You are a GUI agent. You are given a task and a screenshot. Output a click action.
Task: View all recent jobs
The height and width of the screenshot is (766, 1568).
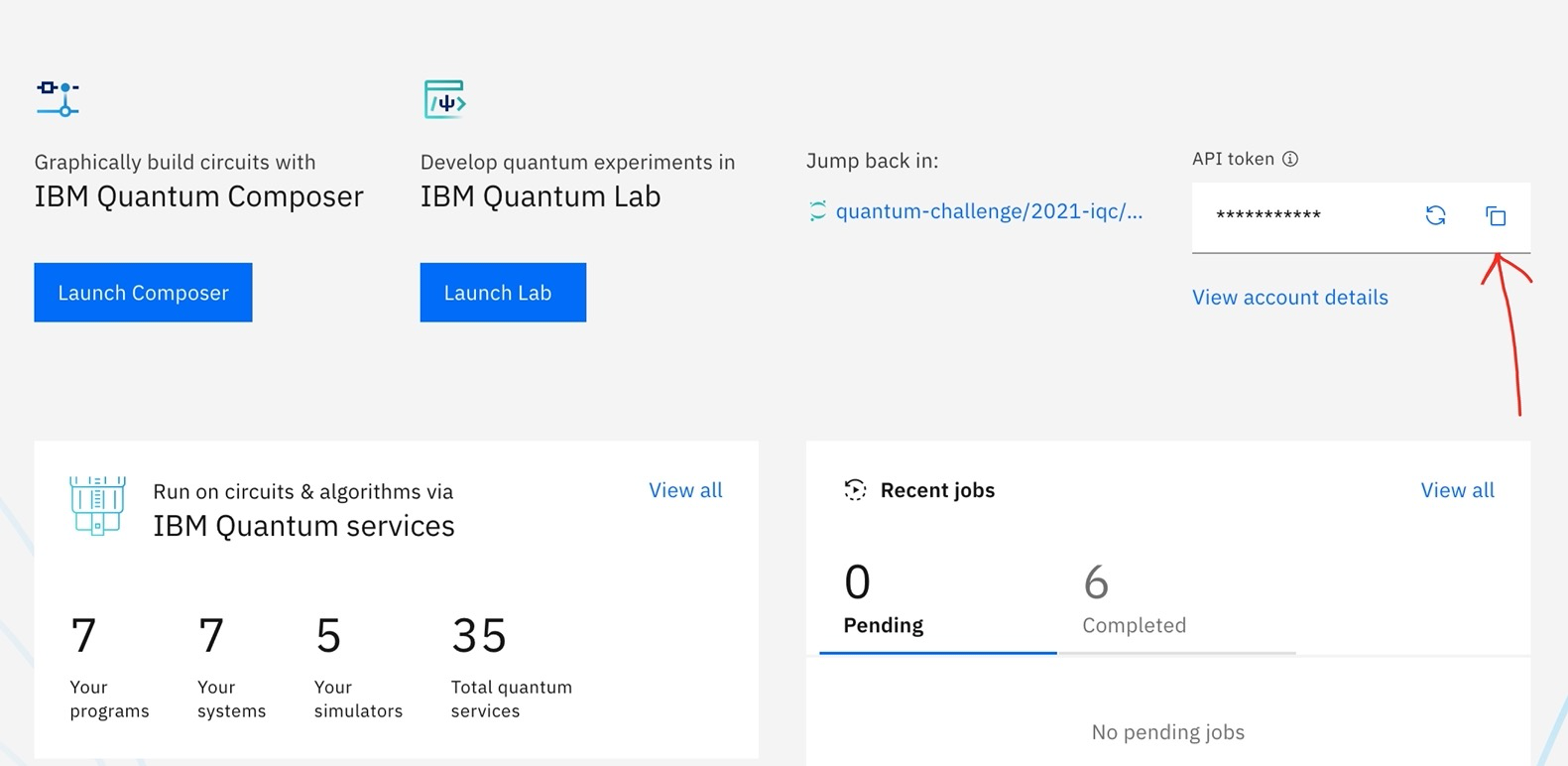tap(1457, 490)
